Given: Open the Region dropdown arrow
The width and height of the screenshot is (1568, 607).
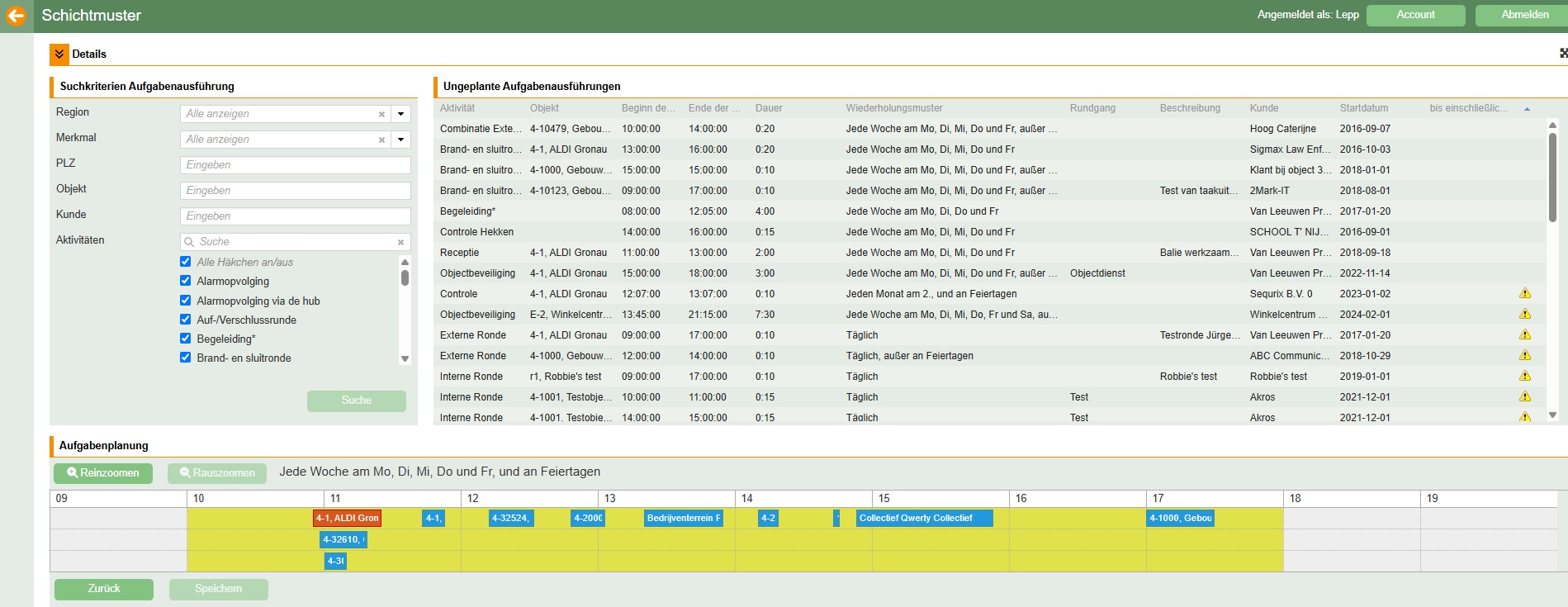Looking at the screenshot, I should tap(400, 114).
